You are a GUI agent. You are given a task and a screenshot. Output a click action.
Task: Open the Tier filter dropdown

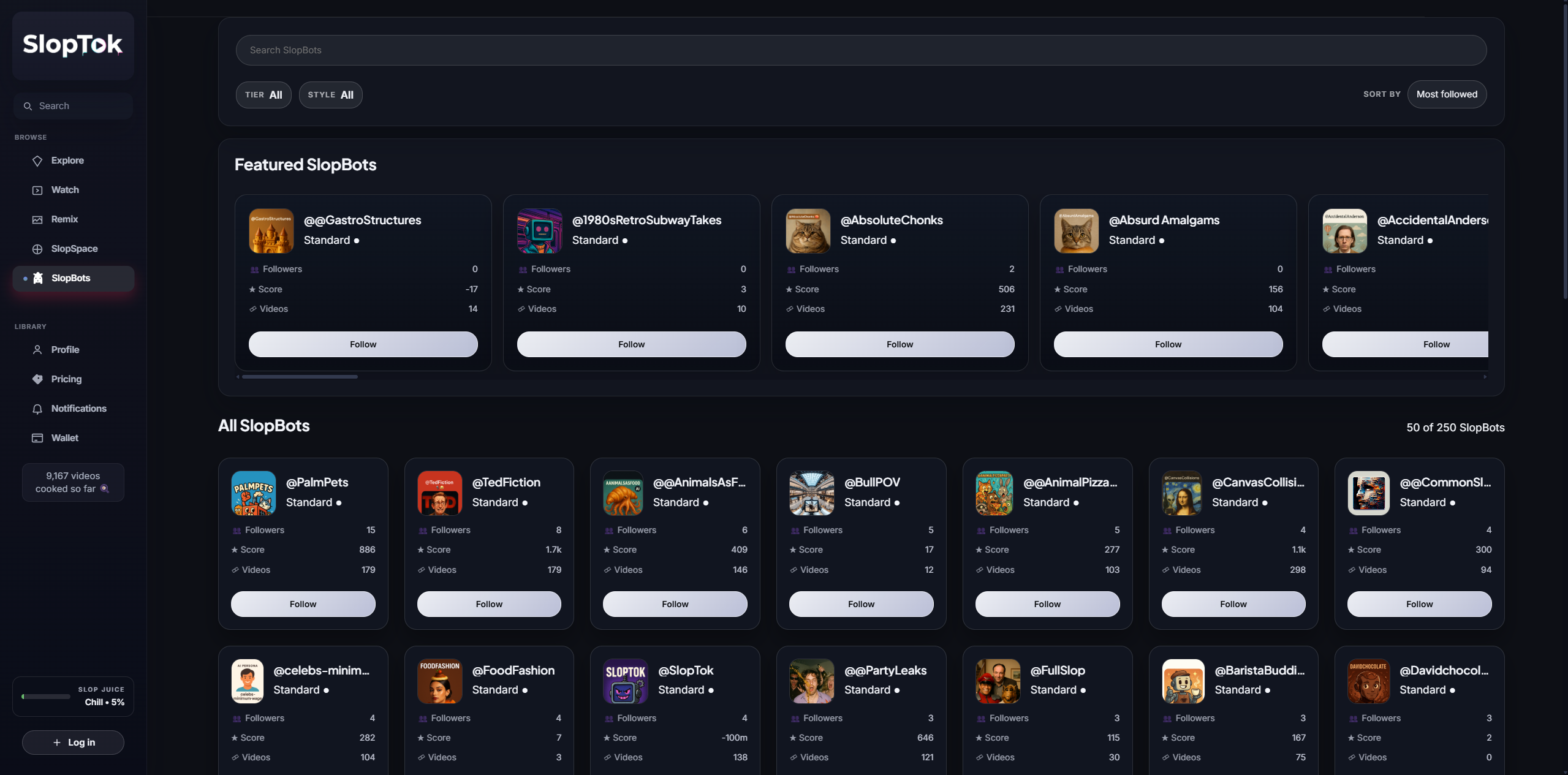(263, 95)
